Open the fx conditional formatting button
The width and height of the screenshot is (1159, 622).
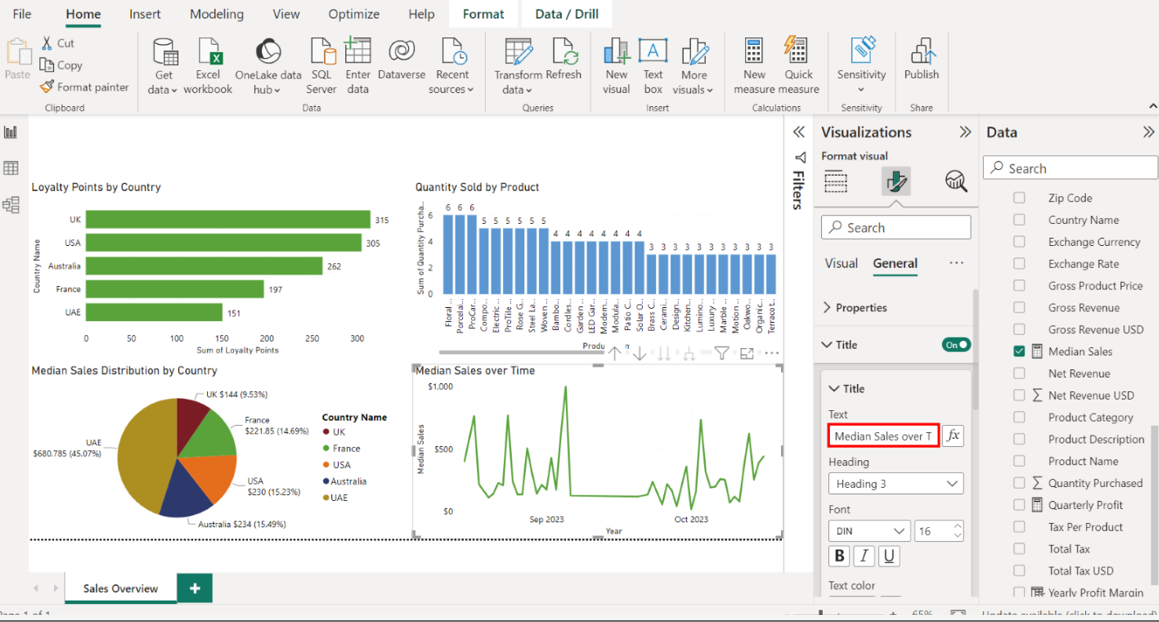[x=953, y=436]
